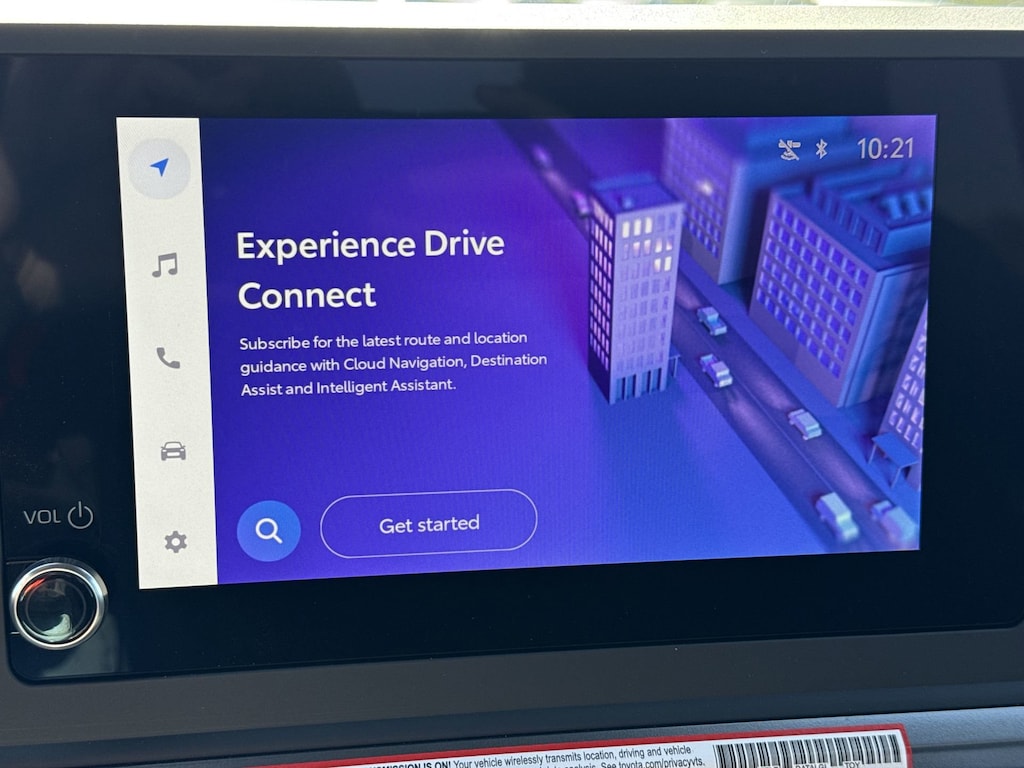
Task: Open the Navigation arrow icon in sidebar
Action: [159, 168]
